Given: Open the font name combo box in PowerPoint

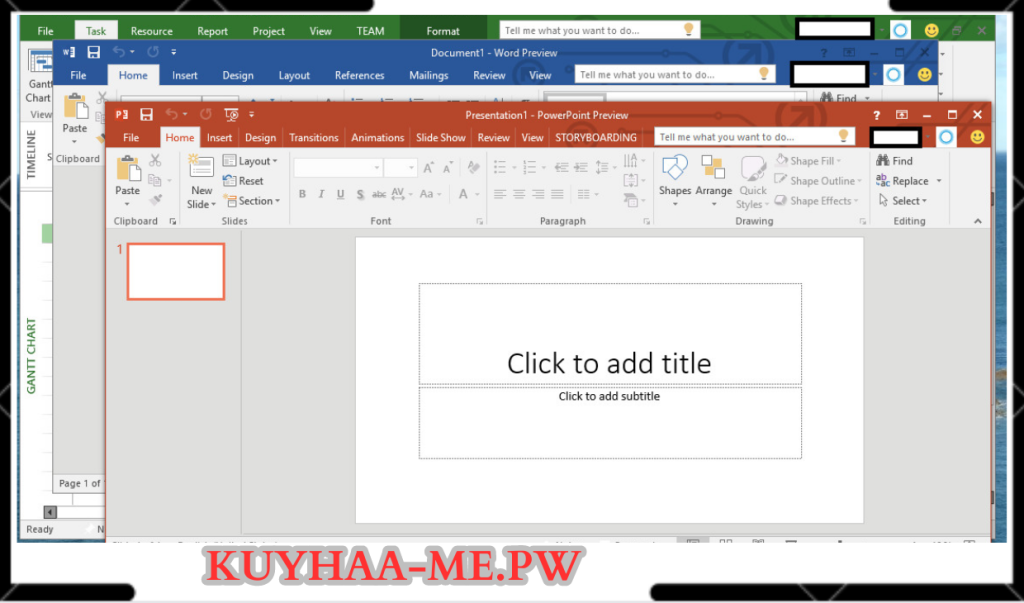Looking at the screenshot, I should 338,168.
